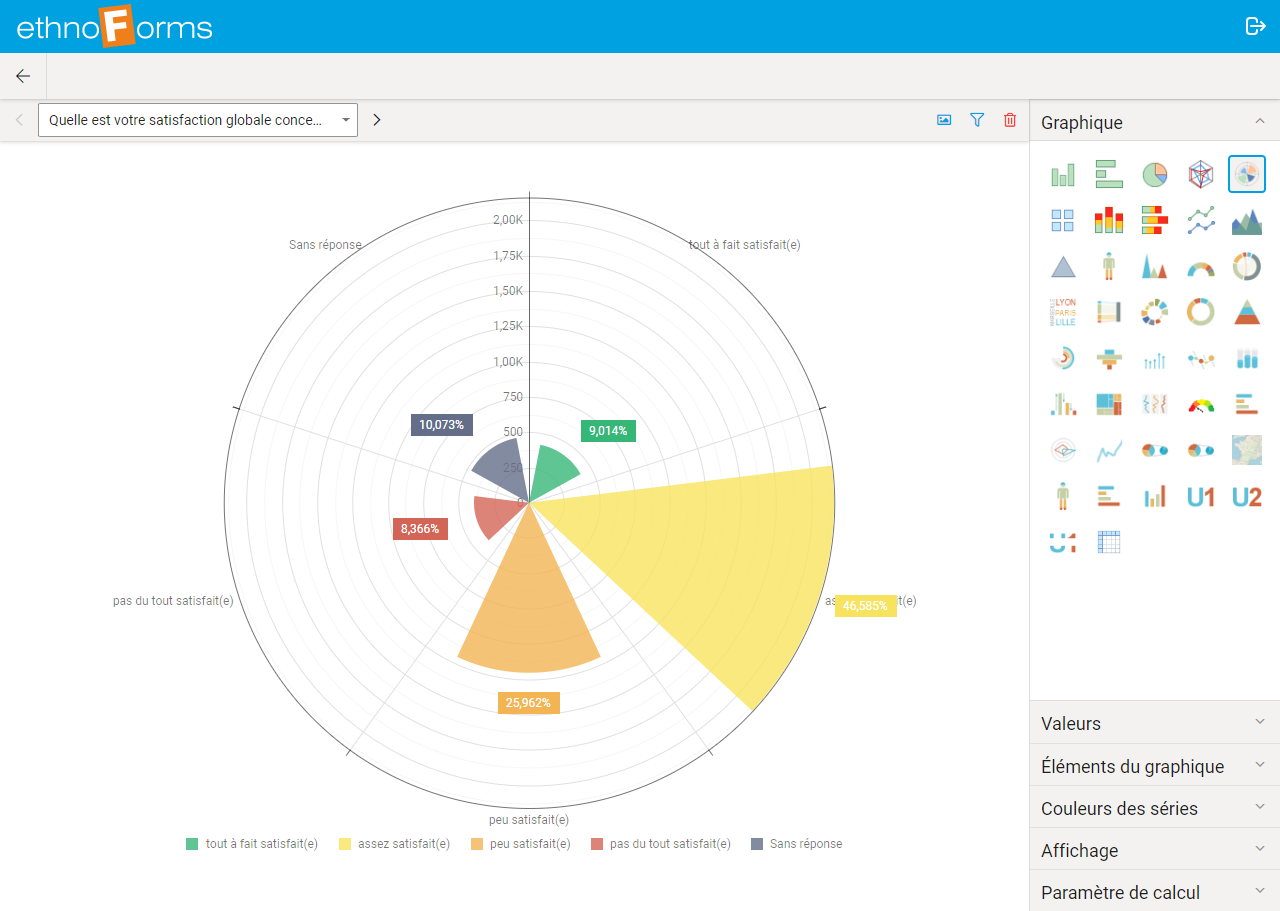Select the green vertical bar chart type
The height and width of the screenshot is (911, 1280).
tap(1062, 175)
